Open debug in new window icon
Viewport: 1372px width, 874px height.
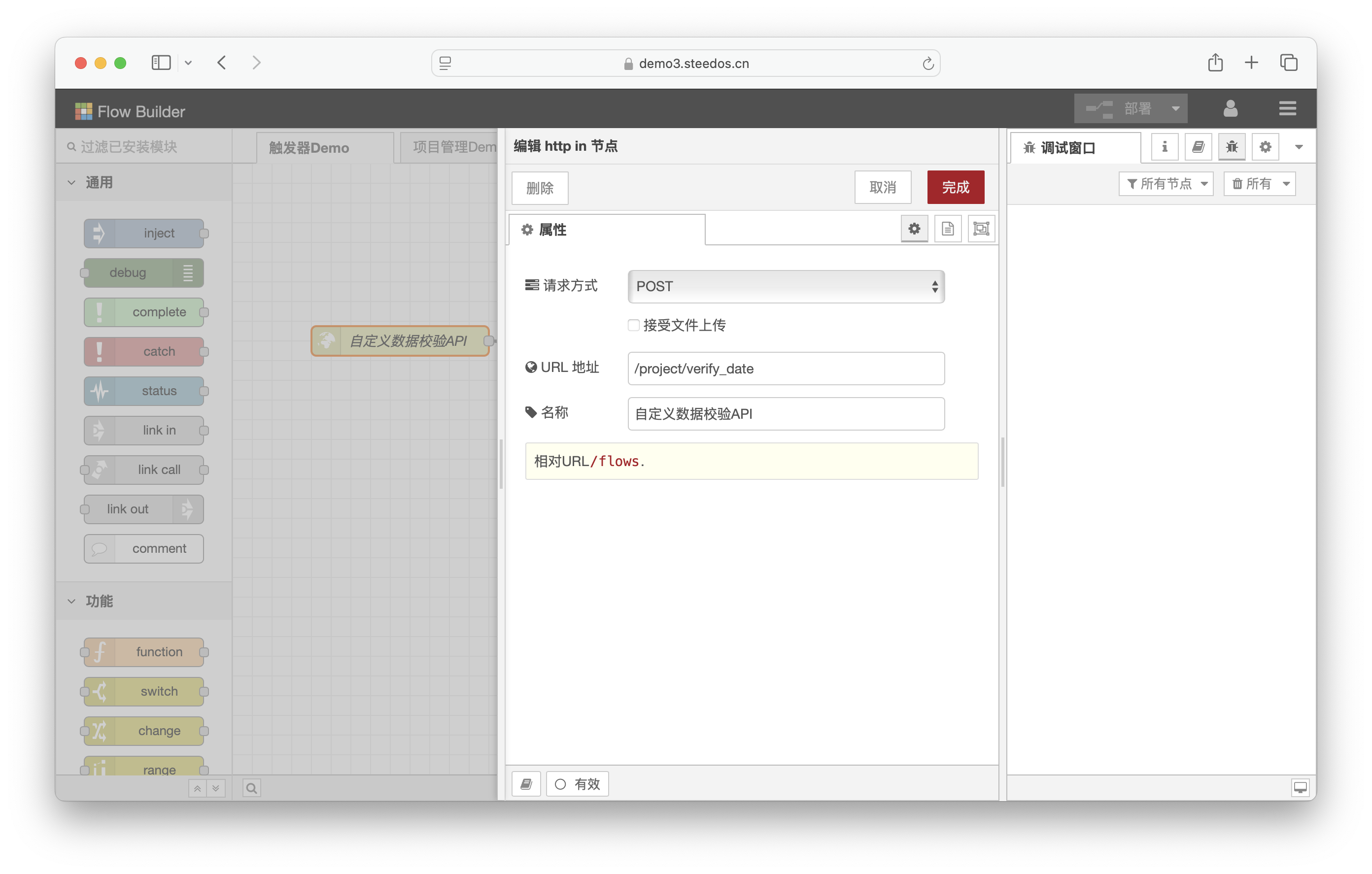tap(1300, 788)
